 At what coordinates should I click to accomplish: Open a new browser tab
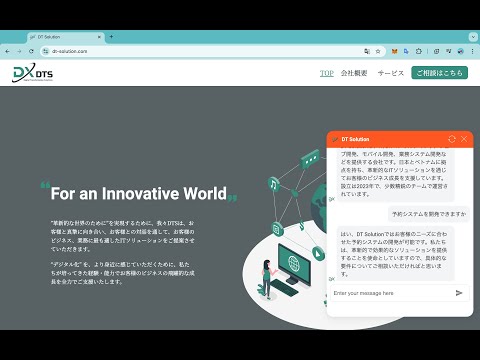tap(111, 37)
